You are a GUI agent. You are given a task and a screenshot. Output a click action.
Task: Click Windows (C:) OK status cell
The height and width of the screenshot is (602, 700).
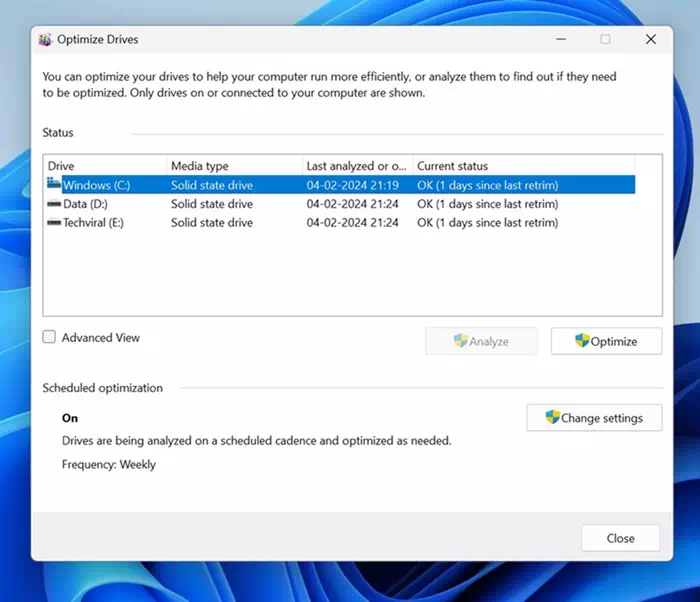[488, 185]
